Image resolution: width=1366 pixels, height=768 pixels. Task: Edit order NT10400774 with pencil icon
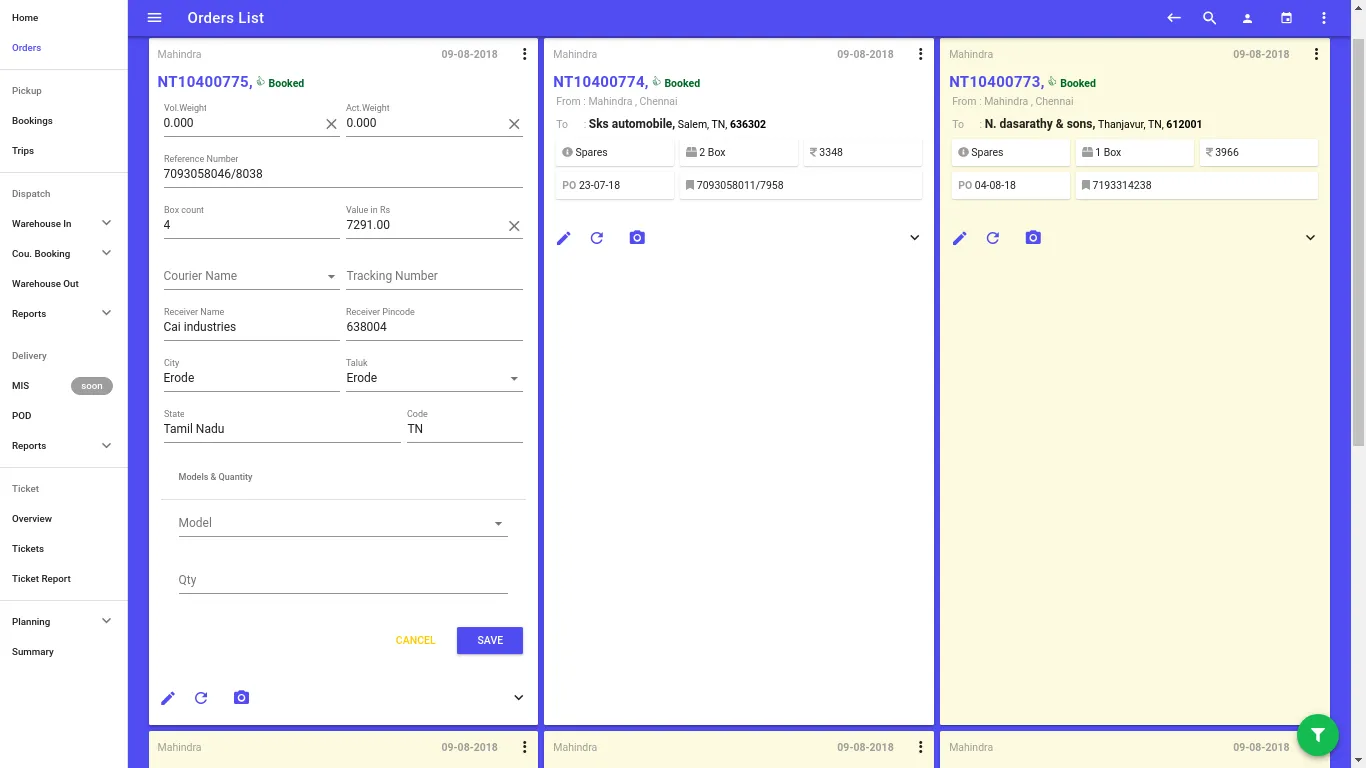pos(564,238)
